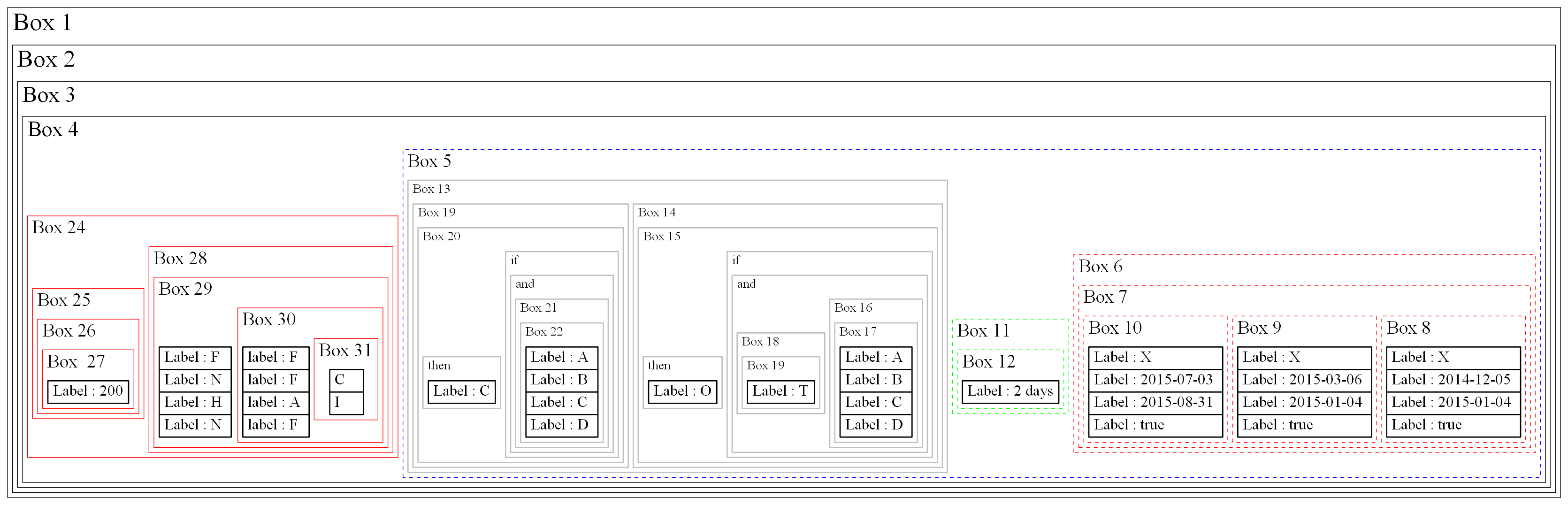Click the 'Box 29' title
This screenshot has width=1568, height=505.
tap(185, 289)
